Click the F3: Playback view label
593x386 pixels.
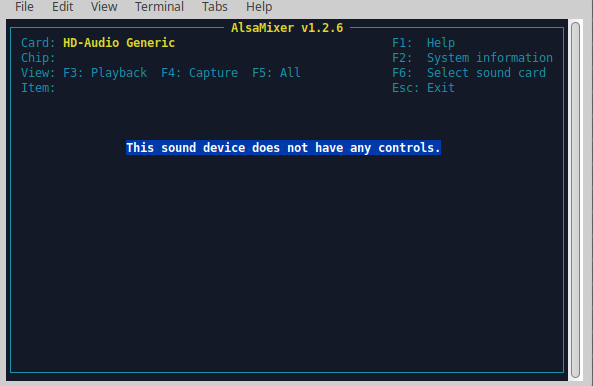pos(105,73)
